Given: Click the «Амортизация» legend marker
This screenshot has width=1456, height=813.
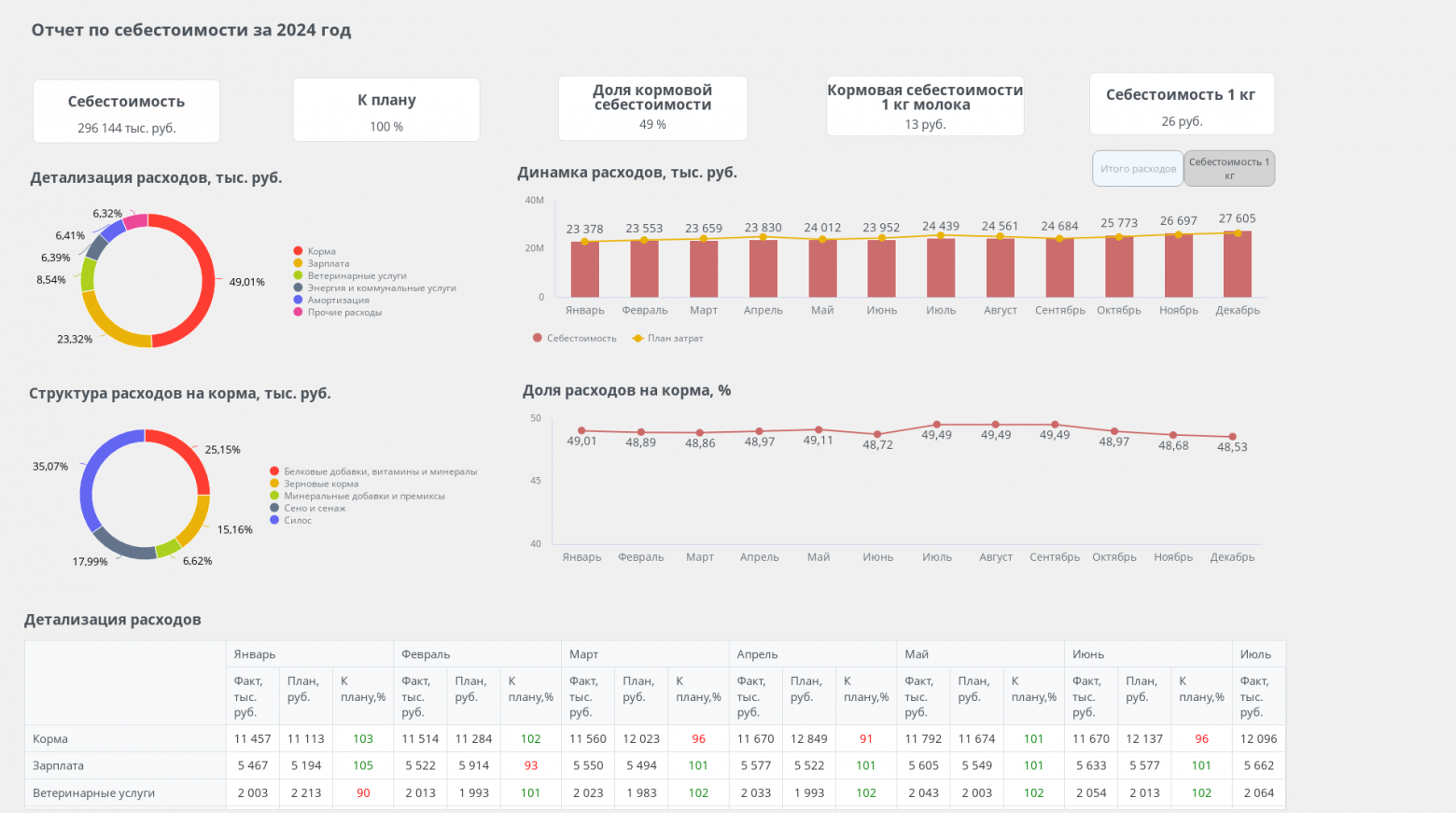Looking at the screenshot, I should pyautogui.click(x=298, y=300).
